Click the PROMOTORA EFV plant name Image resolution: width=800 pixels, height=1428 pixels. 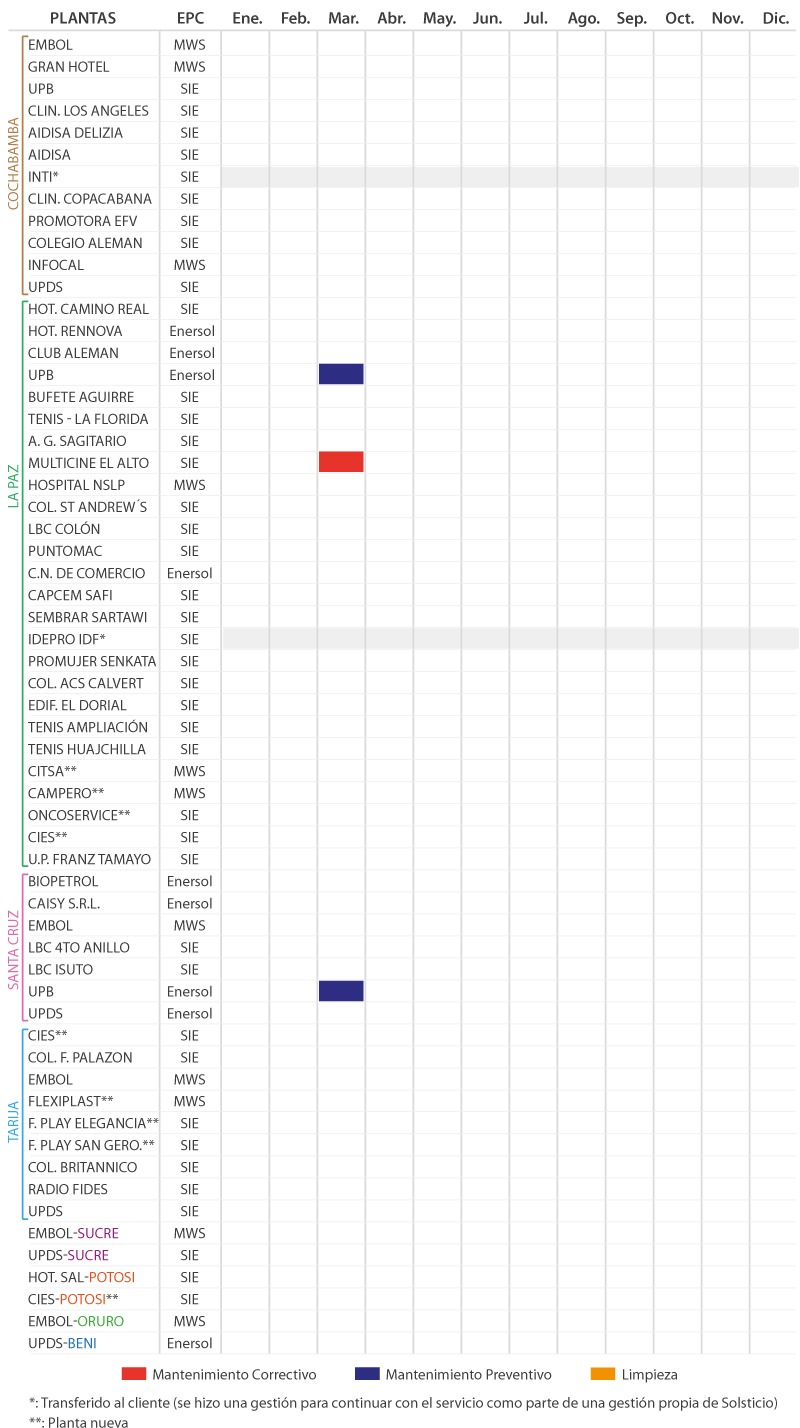82,221
